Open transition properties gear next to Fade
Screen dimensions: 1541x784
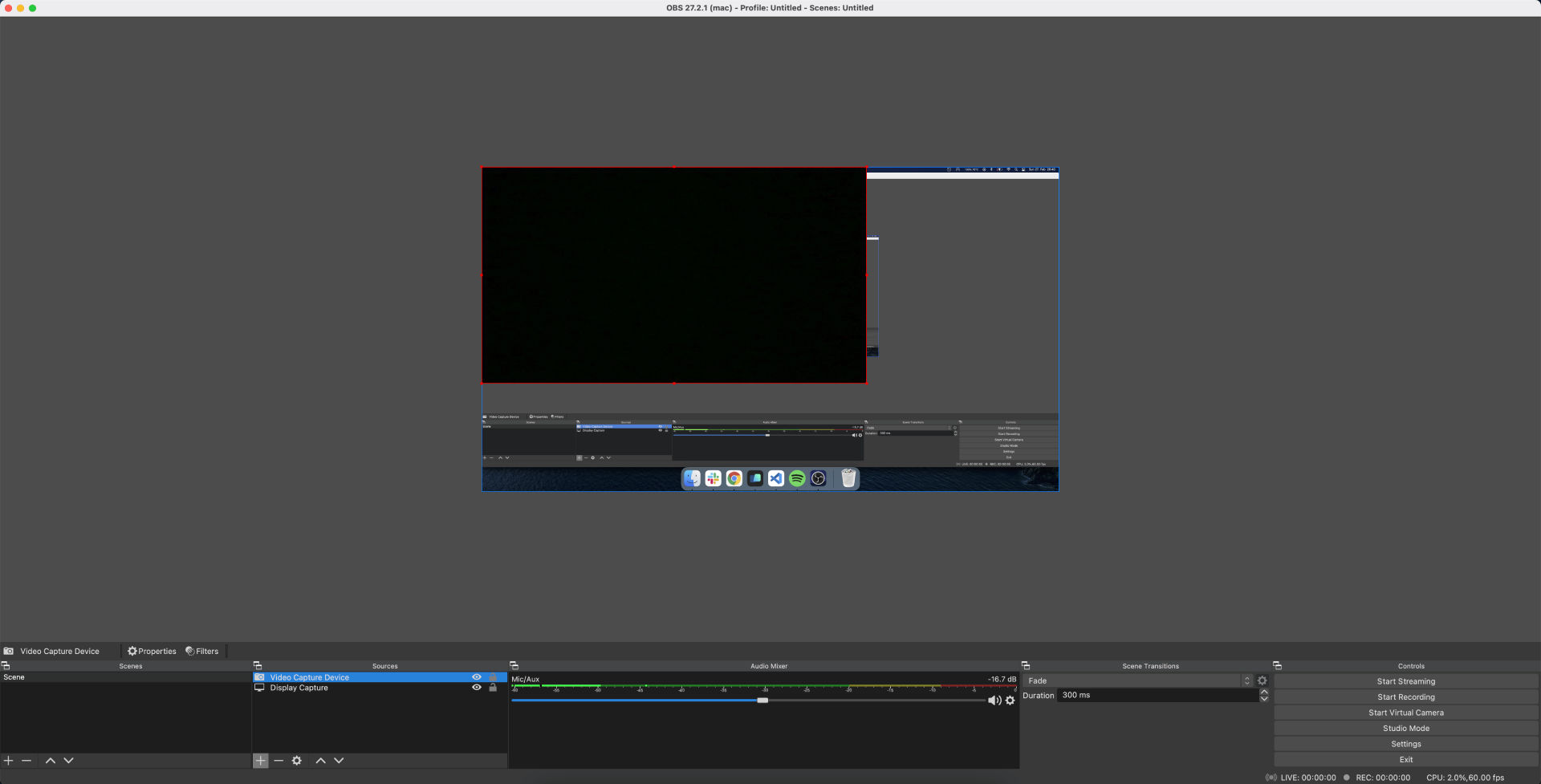[1262, 680]
